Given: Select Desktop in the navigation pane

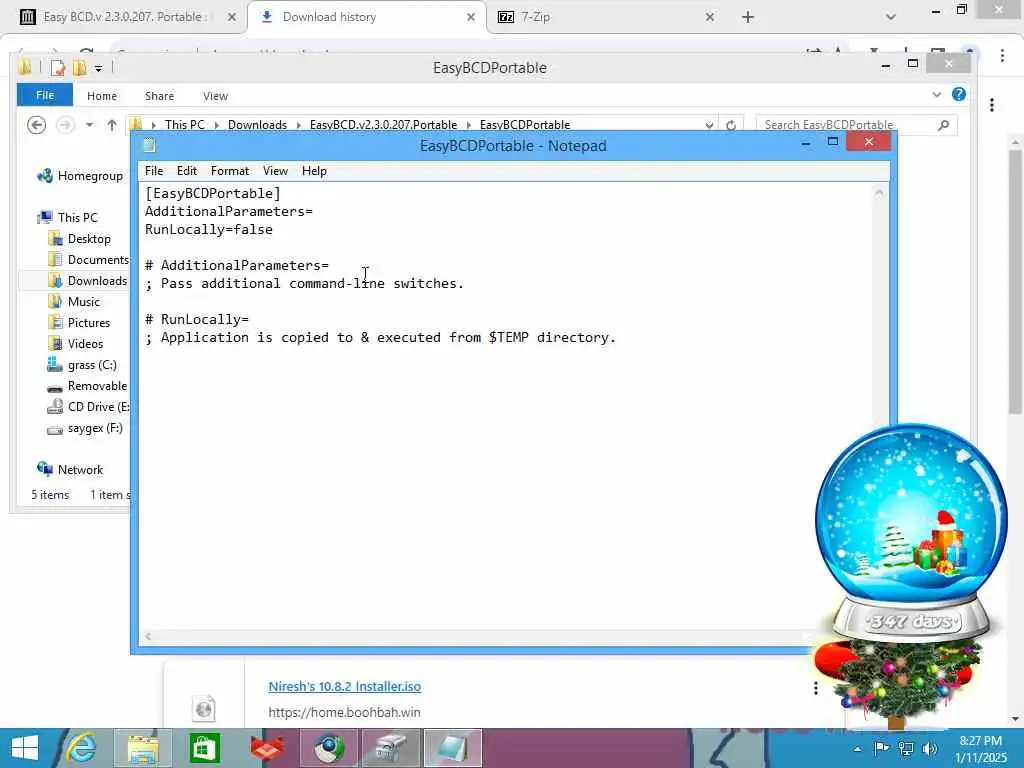Looking at the screenshot, I should tap(89, 239).
